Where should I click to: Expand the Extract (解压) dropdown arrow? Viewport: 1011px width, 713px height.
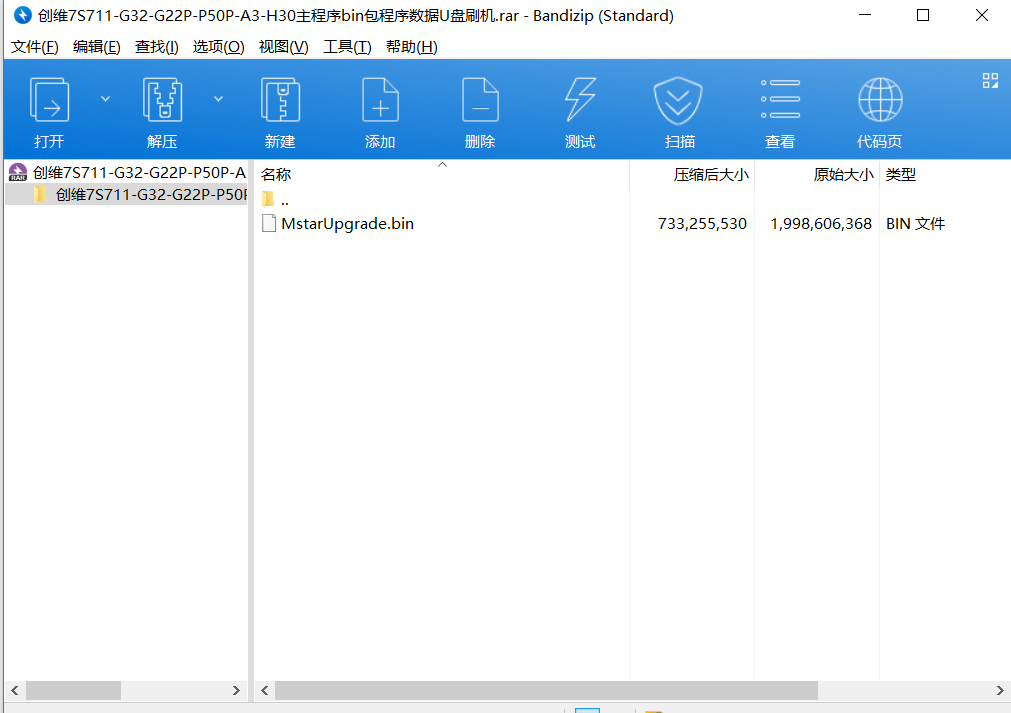(x=219, y=99)
